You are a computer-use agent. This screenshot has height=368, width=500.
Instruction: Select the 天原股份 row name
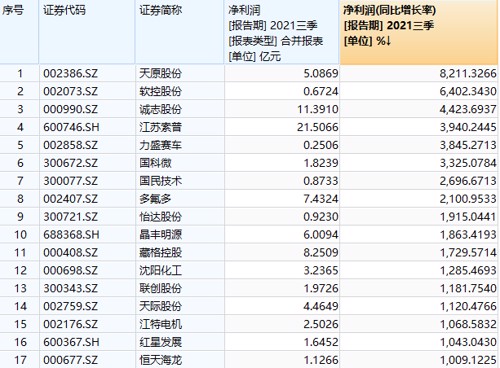(160, 73)
